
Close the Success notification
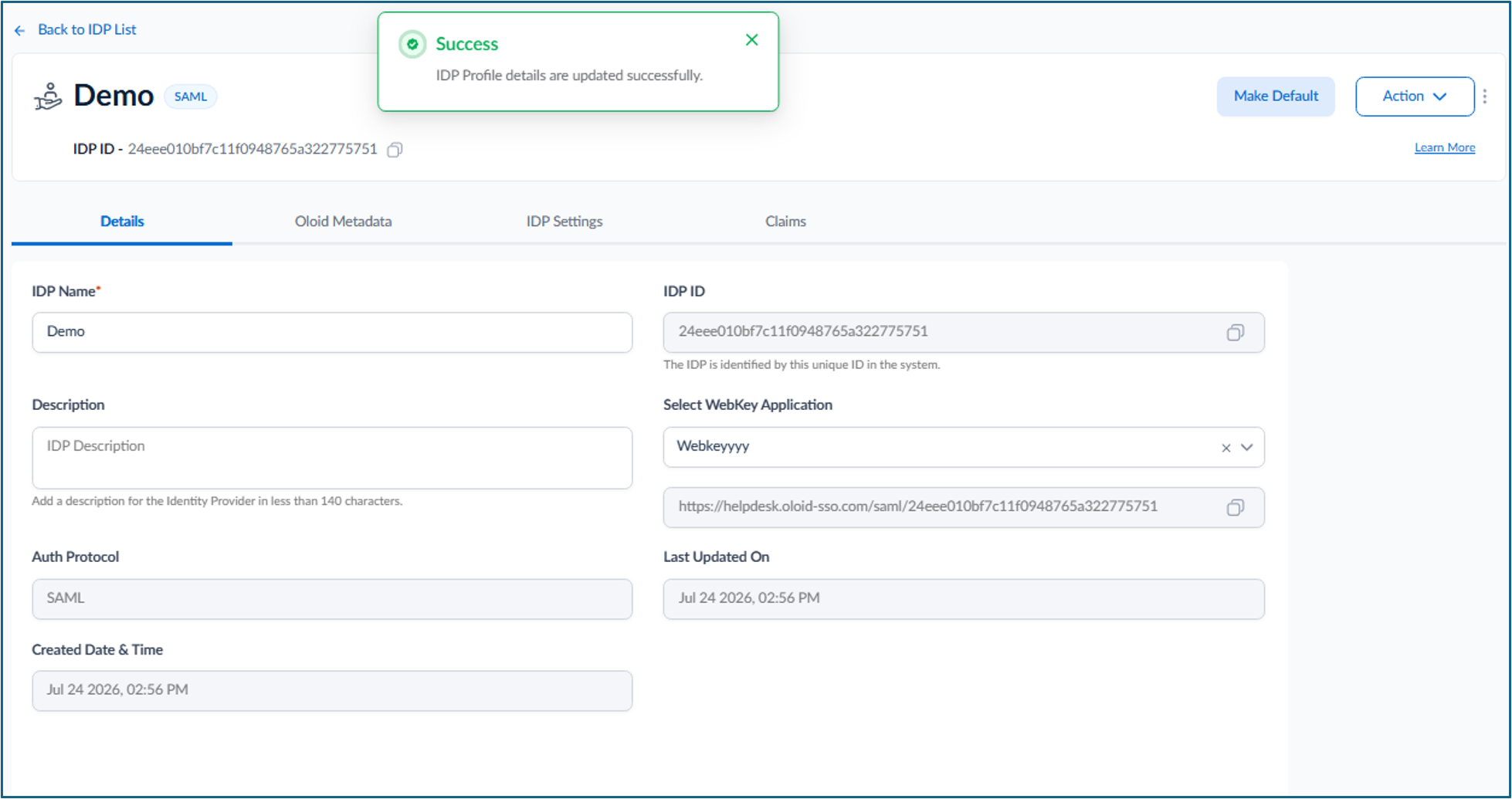click(751, 40)
